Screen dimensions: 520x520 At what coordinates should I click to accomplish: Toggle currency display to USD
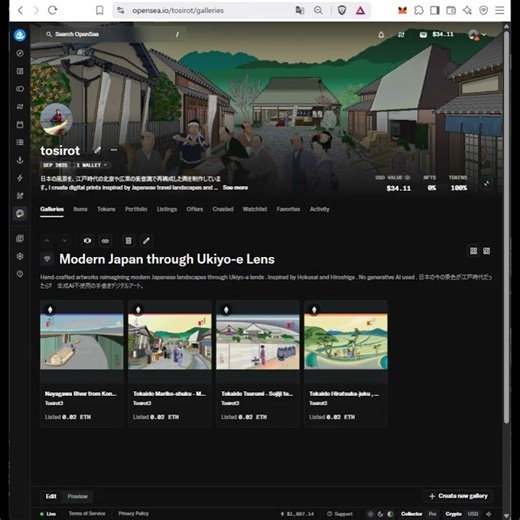(473, 514)
